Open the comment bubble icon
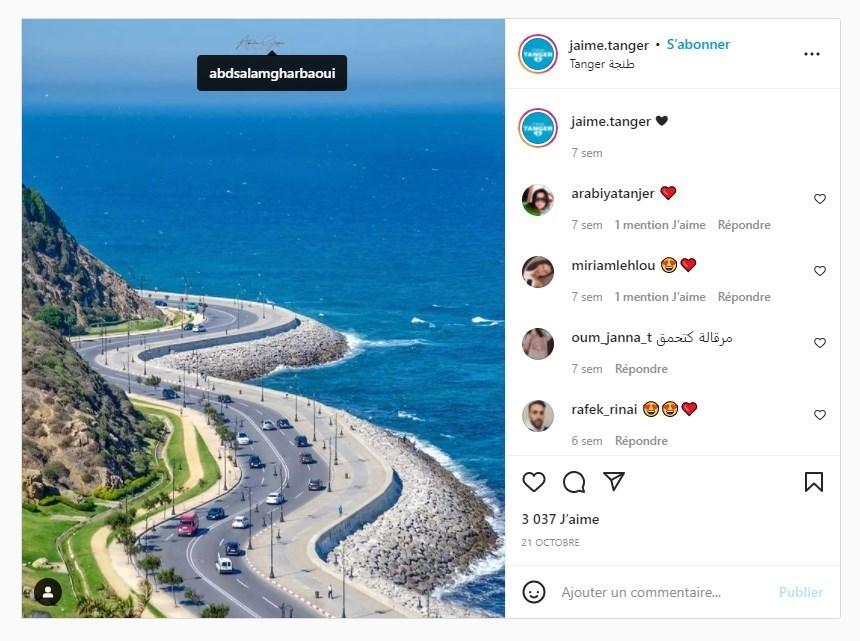 pos(574,482)
